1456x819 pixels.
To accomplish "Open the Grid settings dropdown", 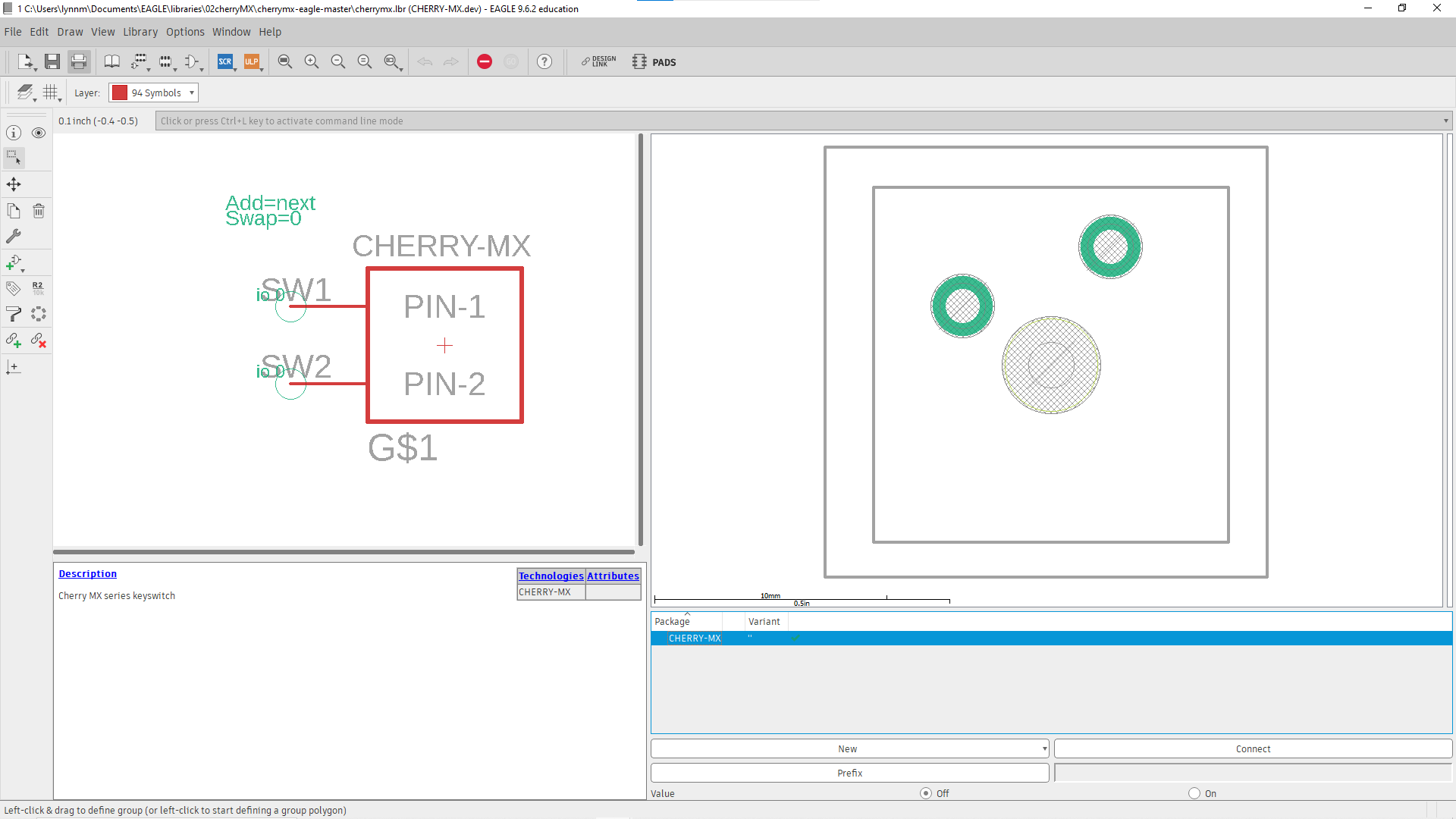I will (x=52, y=93).
